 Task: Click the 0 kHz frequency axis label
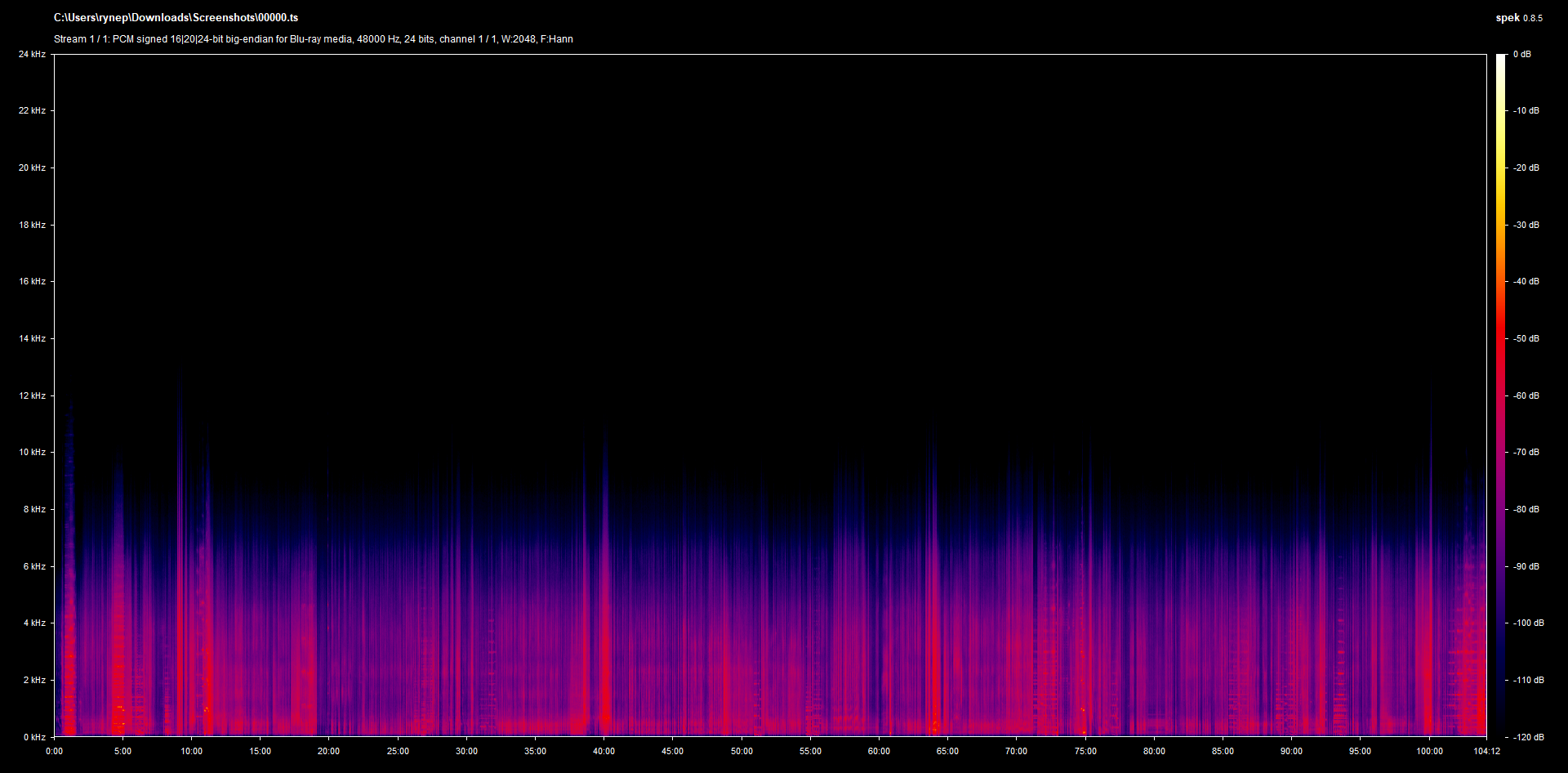33,737
